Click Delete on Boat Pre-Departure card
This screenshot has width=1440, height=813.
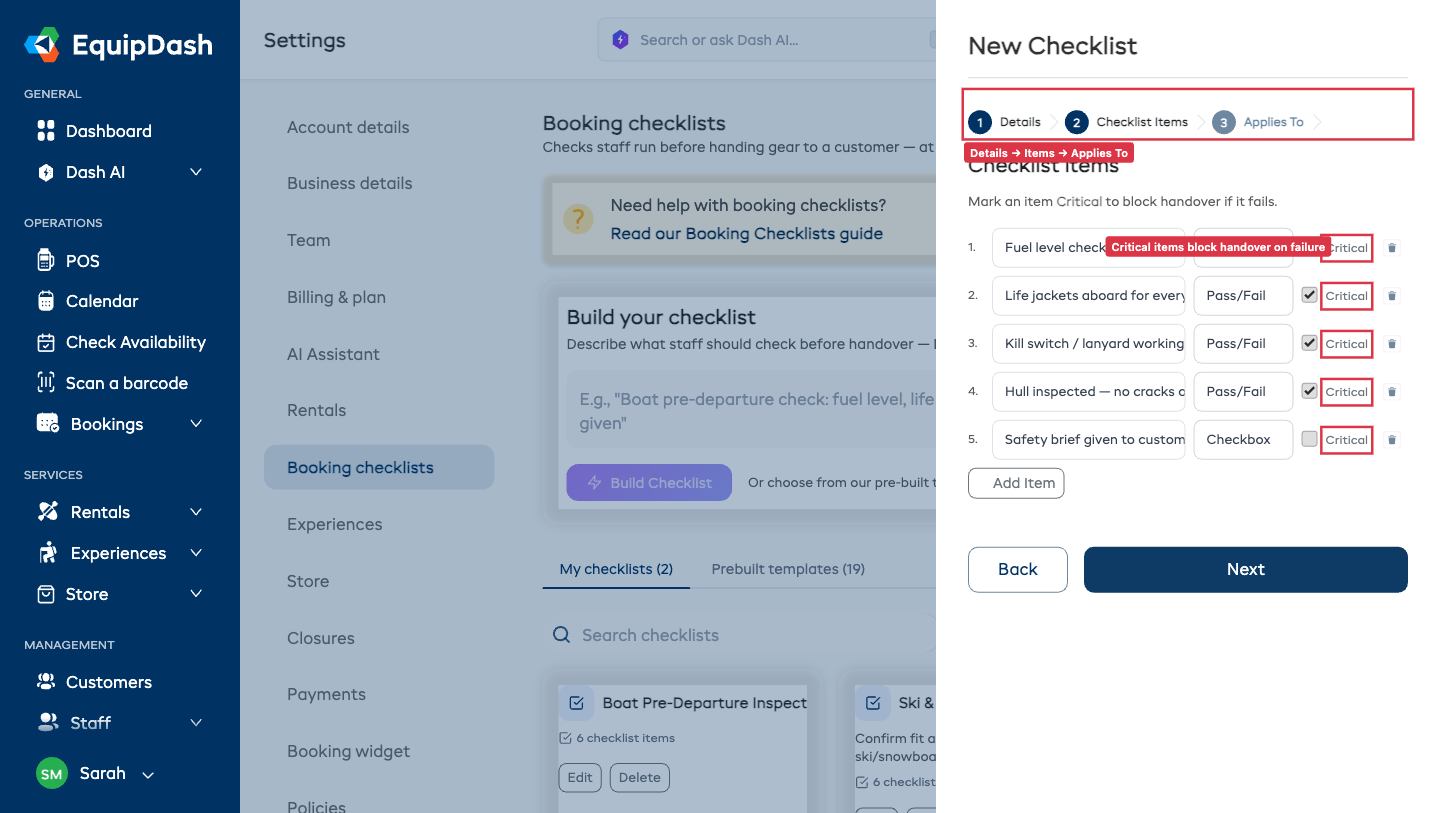coord(639,778)
